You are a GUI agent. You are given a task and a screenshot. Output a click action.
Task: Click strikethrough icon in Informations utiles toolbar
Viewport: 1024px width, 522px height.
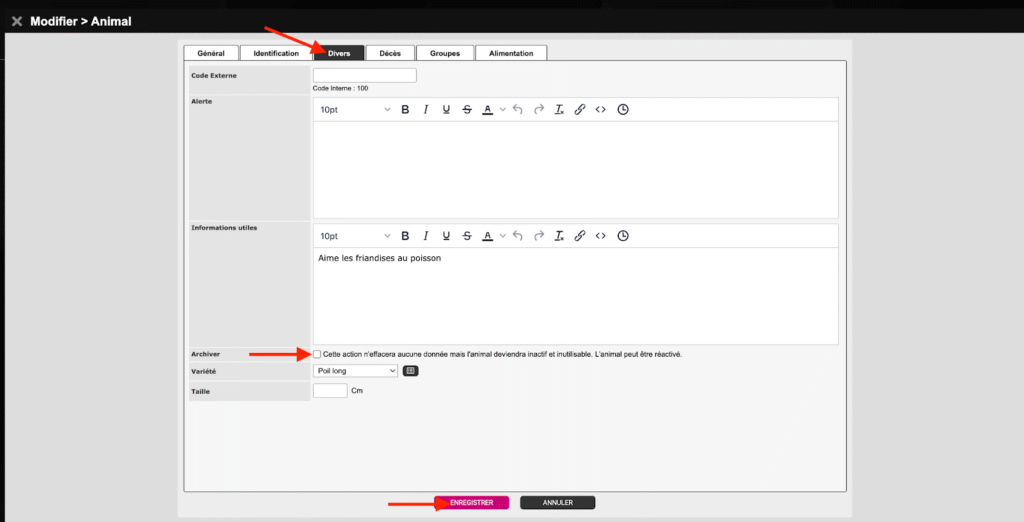(467, 236)
